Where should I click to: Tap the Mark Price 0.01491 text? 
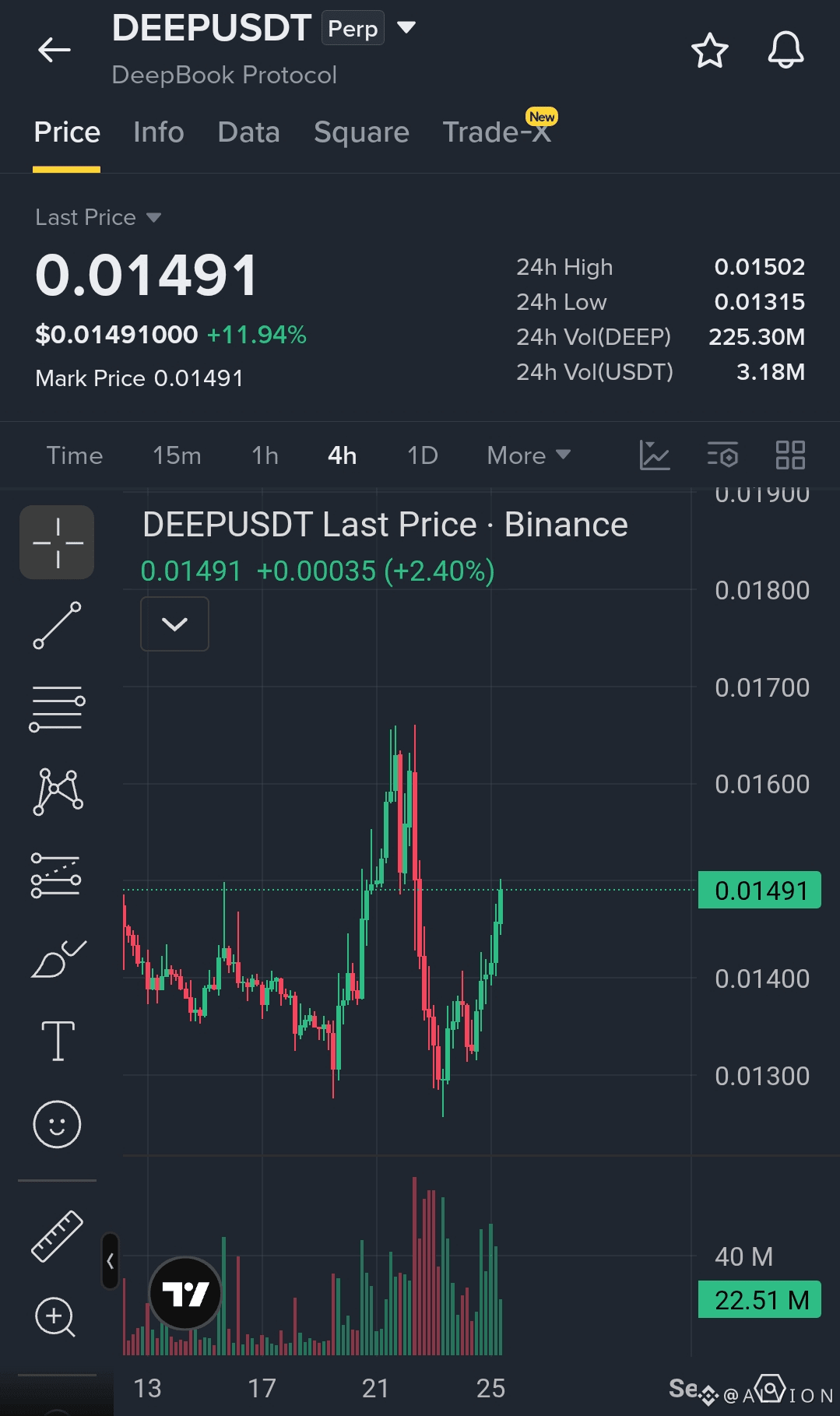point(139,378)
